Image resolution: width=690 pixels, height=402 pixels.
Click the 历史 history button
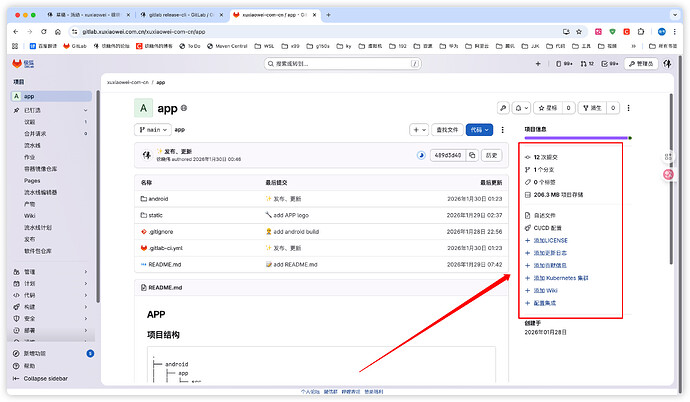click(491, 155)
